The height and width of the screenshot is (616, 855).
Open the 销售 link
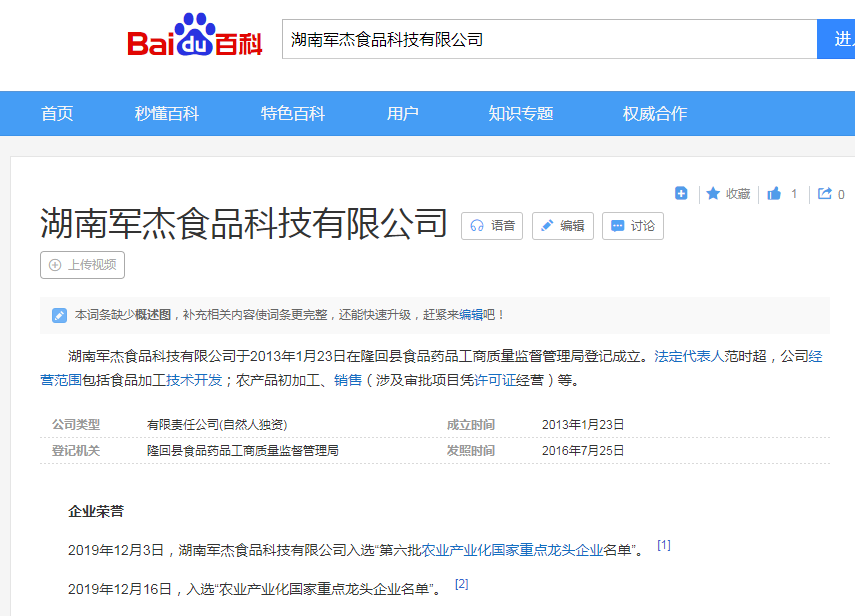[x=348, y=380]
